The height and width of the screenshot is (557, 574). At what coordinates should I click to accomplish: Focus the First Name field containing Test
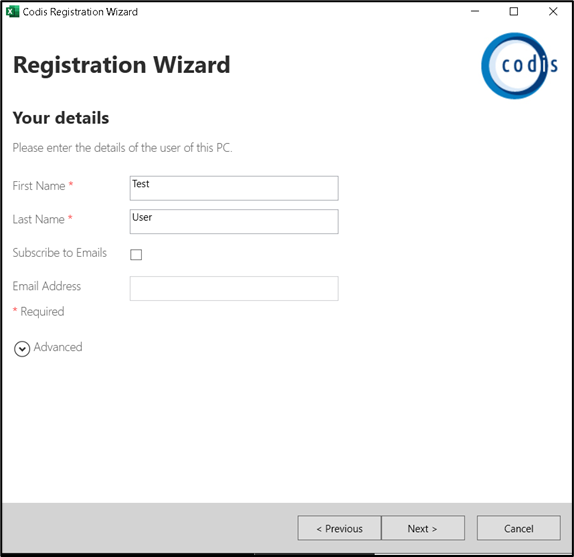point(234,188)
